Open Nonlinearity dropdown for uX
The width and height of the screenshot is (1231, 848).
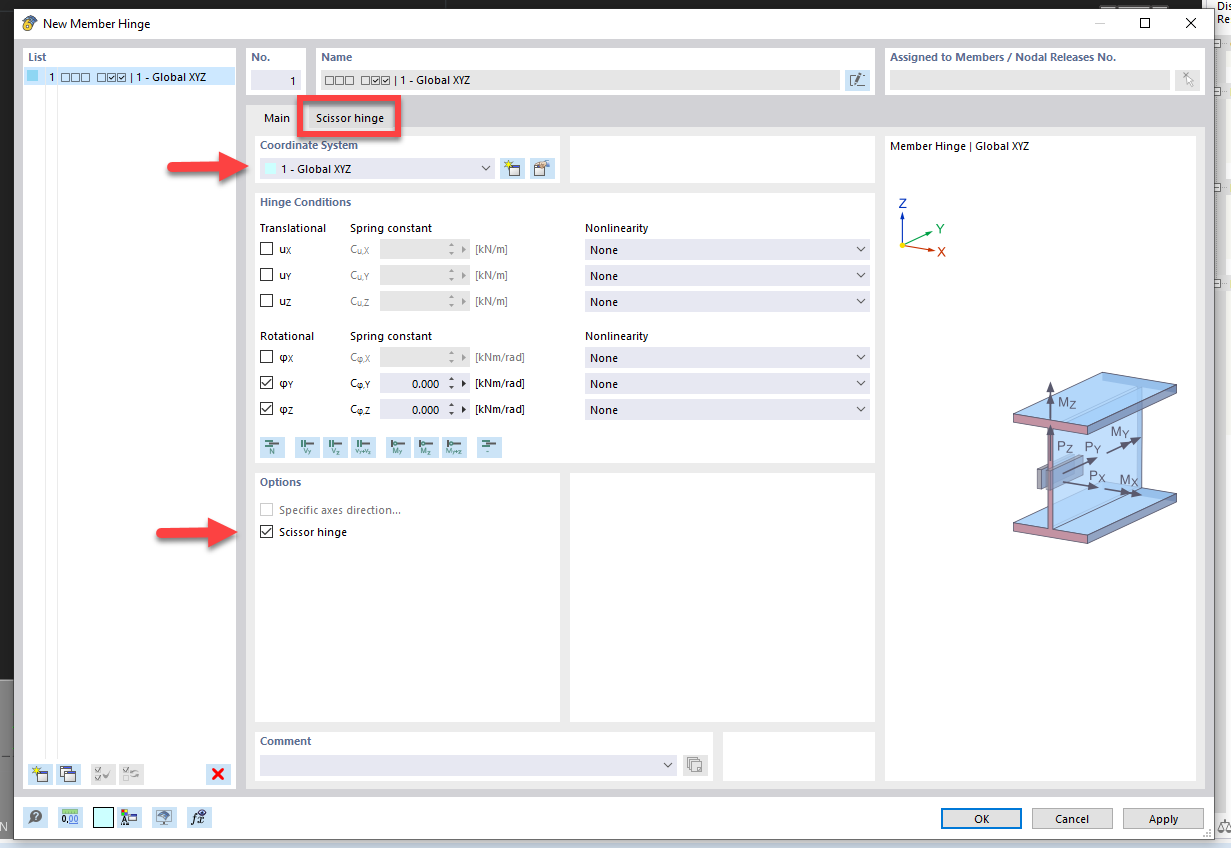tap(727, 250)
